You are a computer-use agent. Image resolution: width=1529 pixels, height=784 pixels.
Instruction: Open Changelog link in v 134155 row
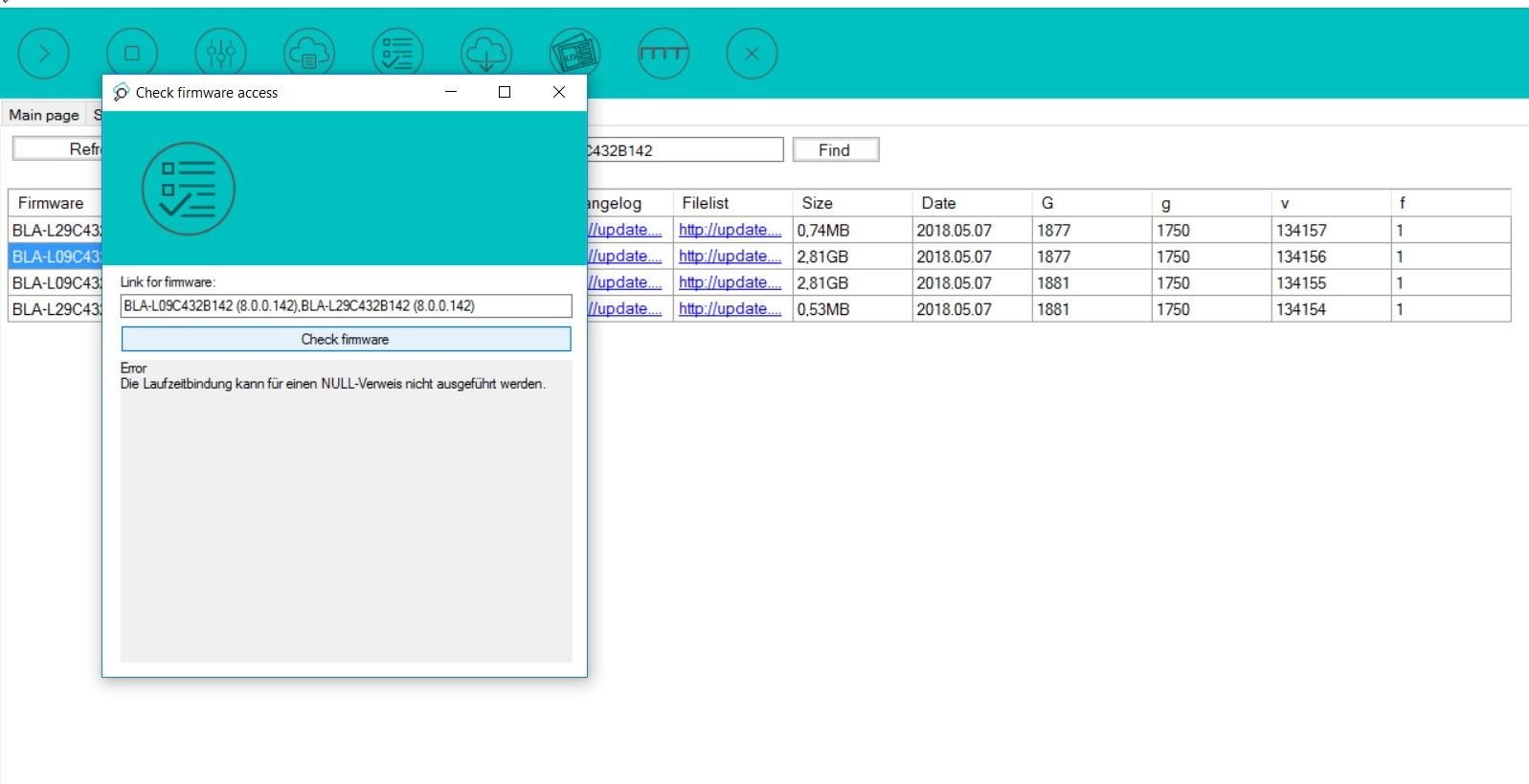click(624, 282)
